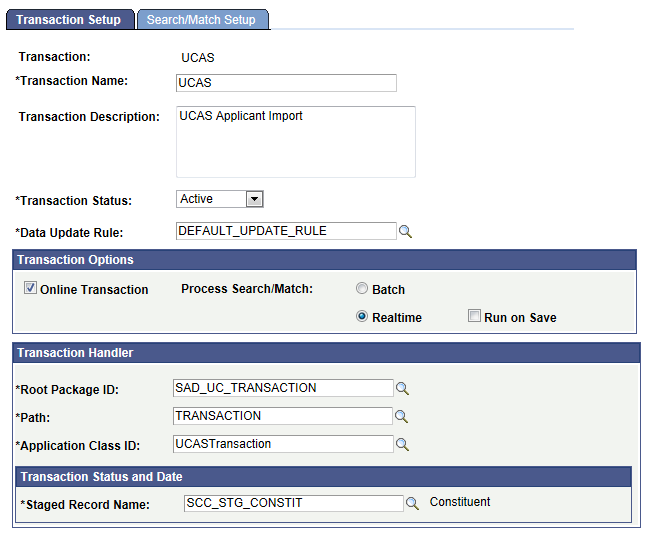The height and width of the screenshot is (533, 649).
Task: Expand the Transaction Status dropdown
Action: (254, 199)
